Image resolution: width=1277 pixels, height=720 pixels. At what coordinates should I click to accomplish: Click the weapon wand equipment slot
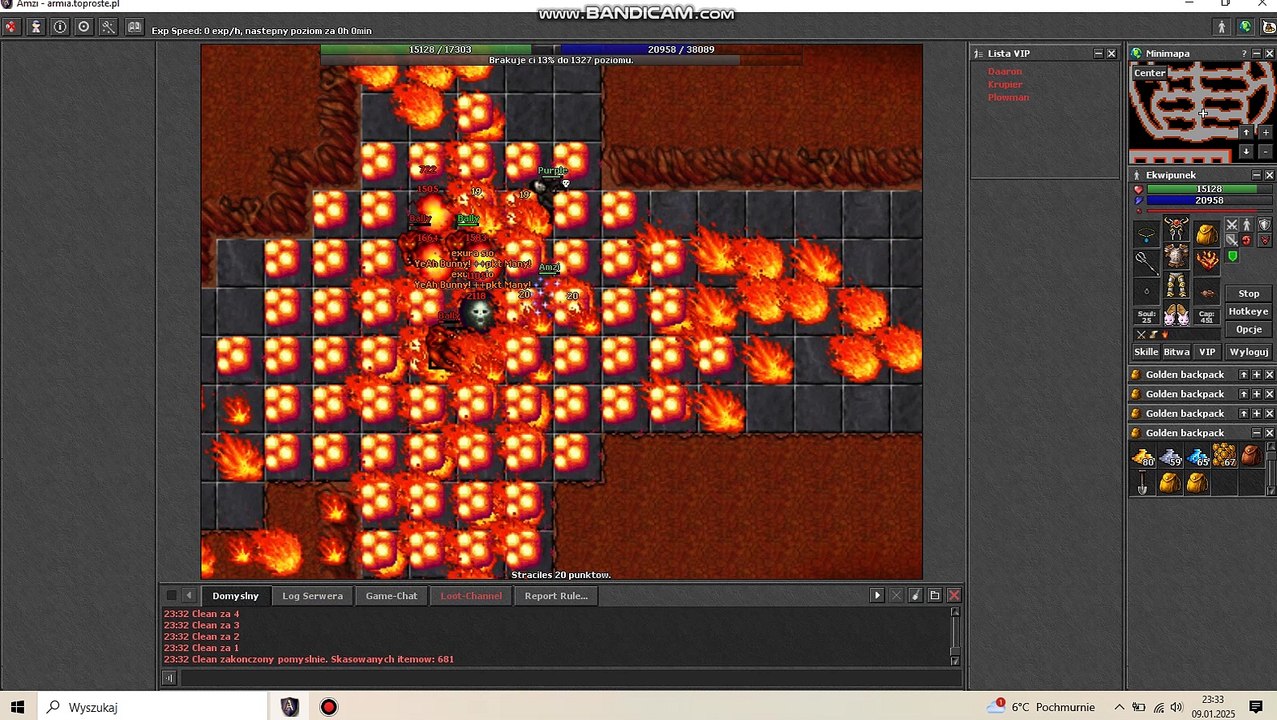pyautogui.click(x=1147, y=262)
